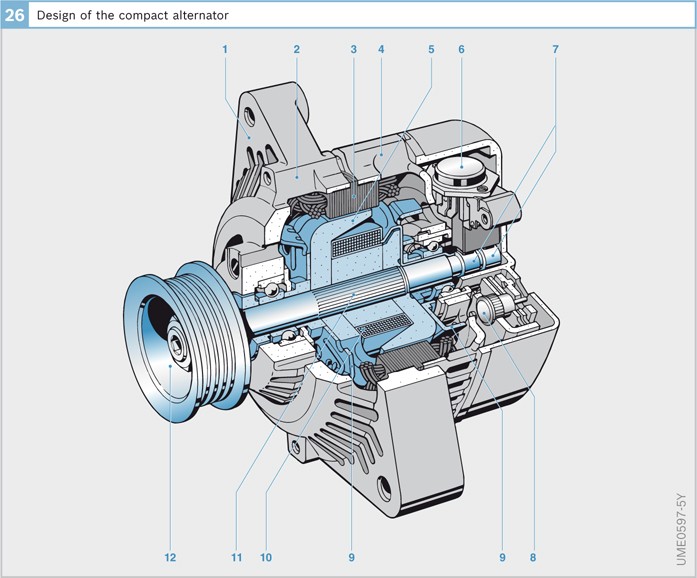Click callout number 6 at top
This screenshot has width=697, height=578.
[x=461, y=49]
